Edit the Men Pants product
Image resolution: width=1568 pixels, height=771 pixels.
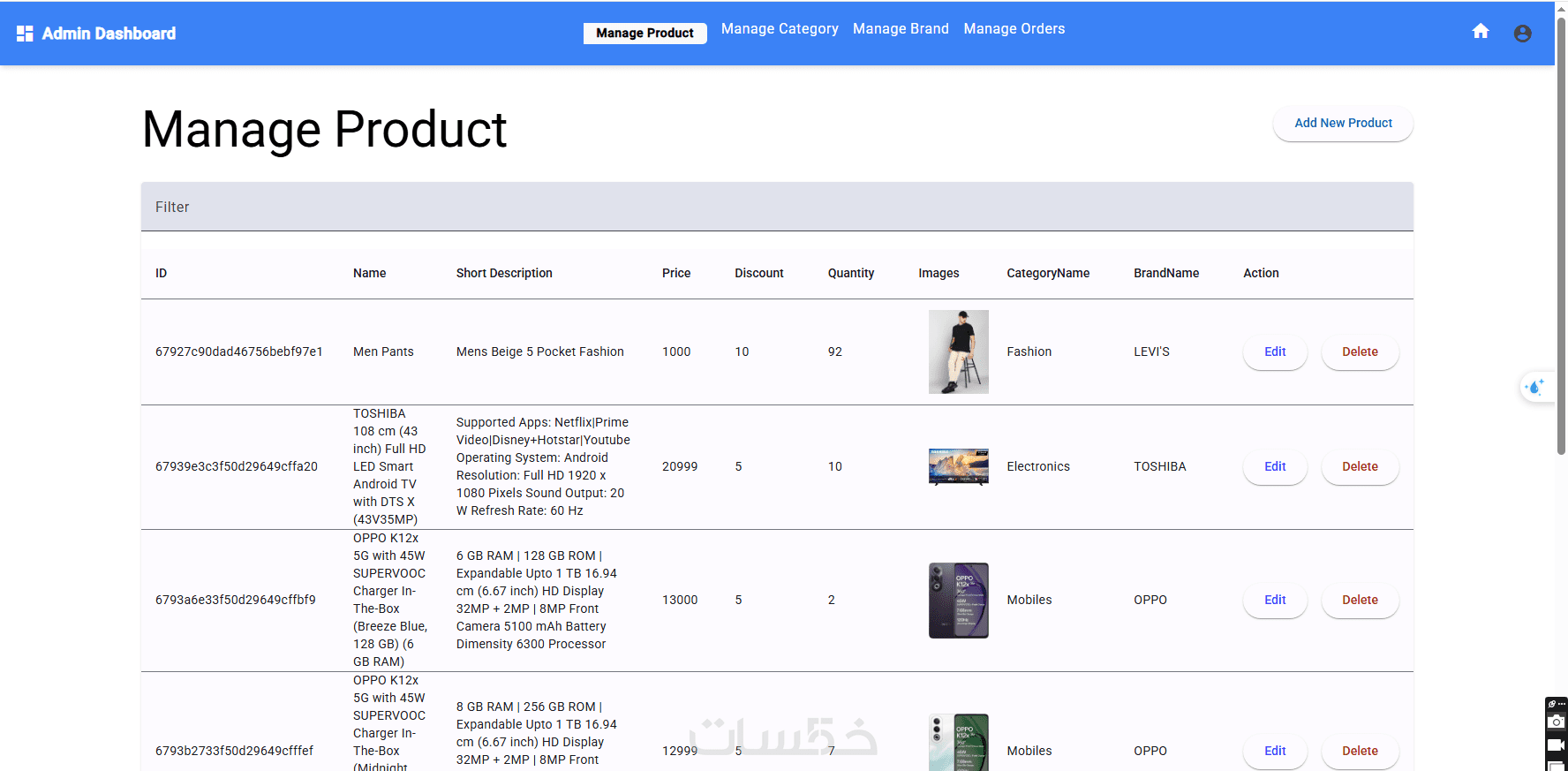(1275, 351)
